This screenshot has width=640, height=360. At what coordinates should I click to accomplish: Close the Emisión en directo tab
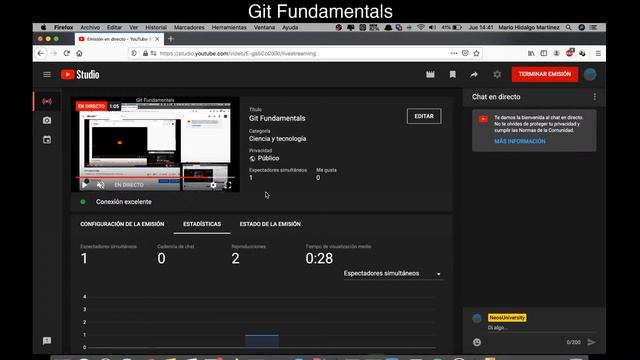point(157,39)
